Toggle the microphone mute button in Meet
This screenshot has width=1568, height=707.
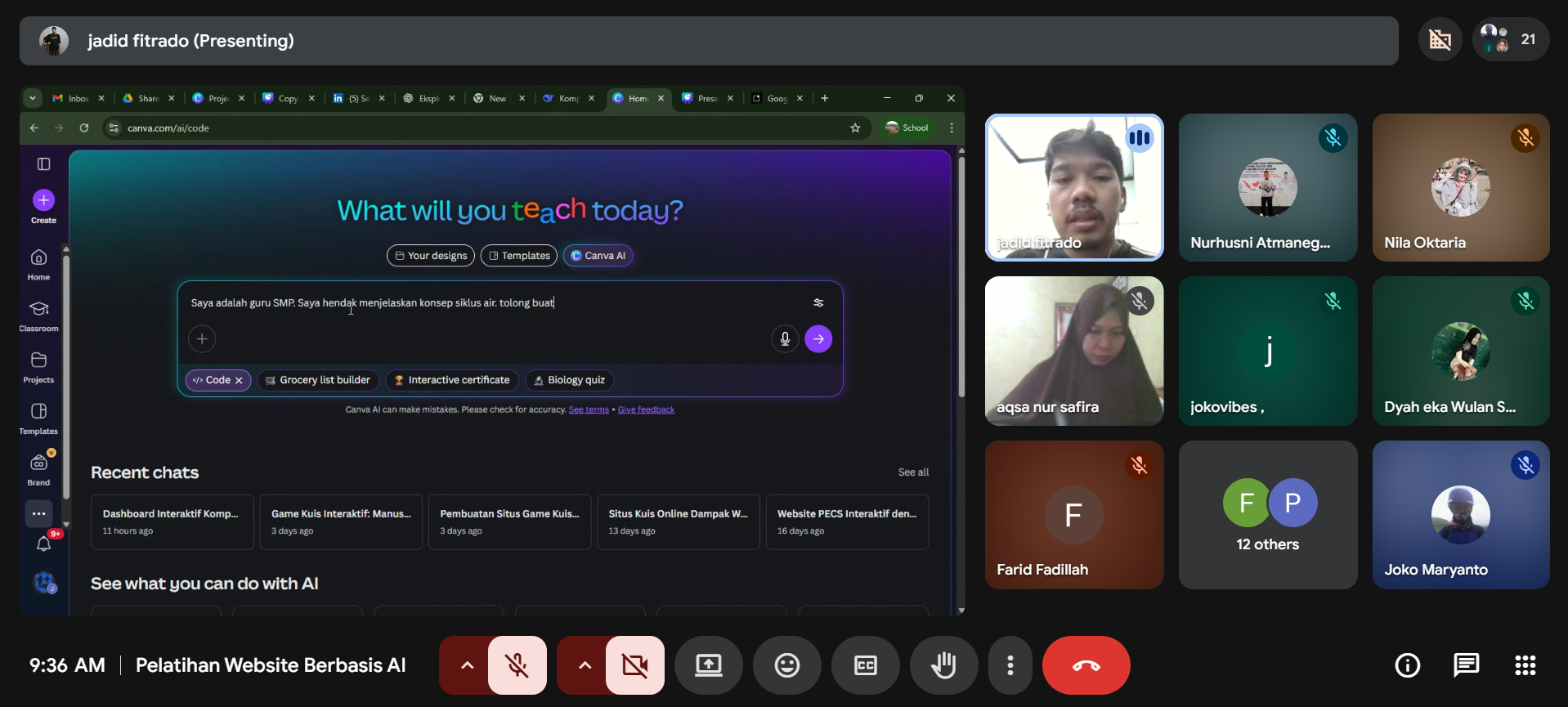point(517,665)
